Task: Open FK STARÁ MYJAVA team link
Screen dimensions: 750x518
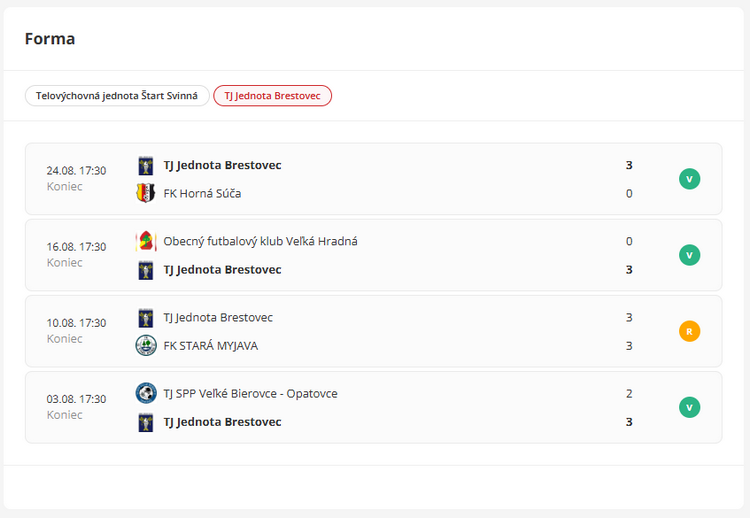Action: pos(211,345)
